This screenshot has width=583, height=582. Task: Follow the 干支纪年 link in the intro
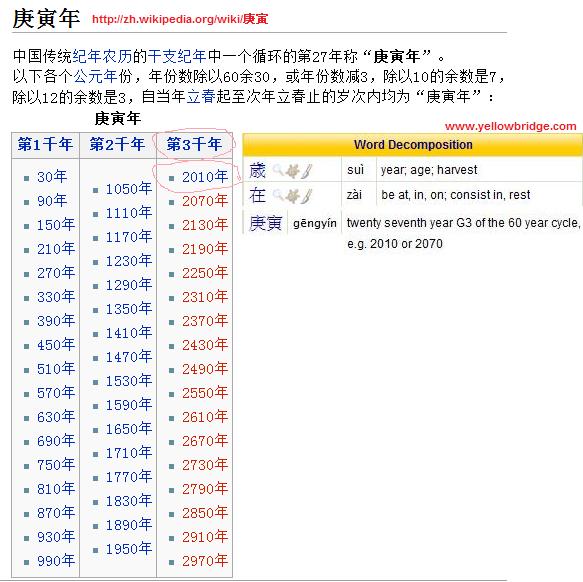pyautogui.click(x=177, y=56)
